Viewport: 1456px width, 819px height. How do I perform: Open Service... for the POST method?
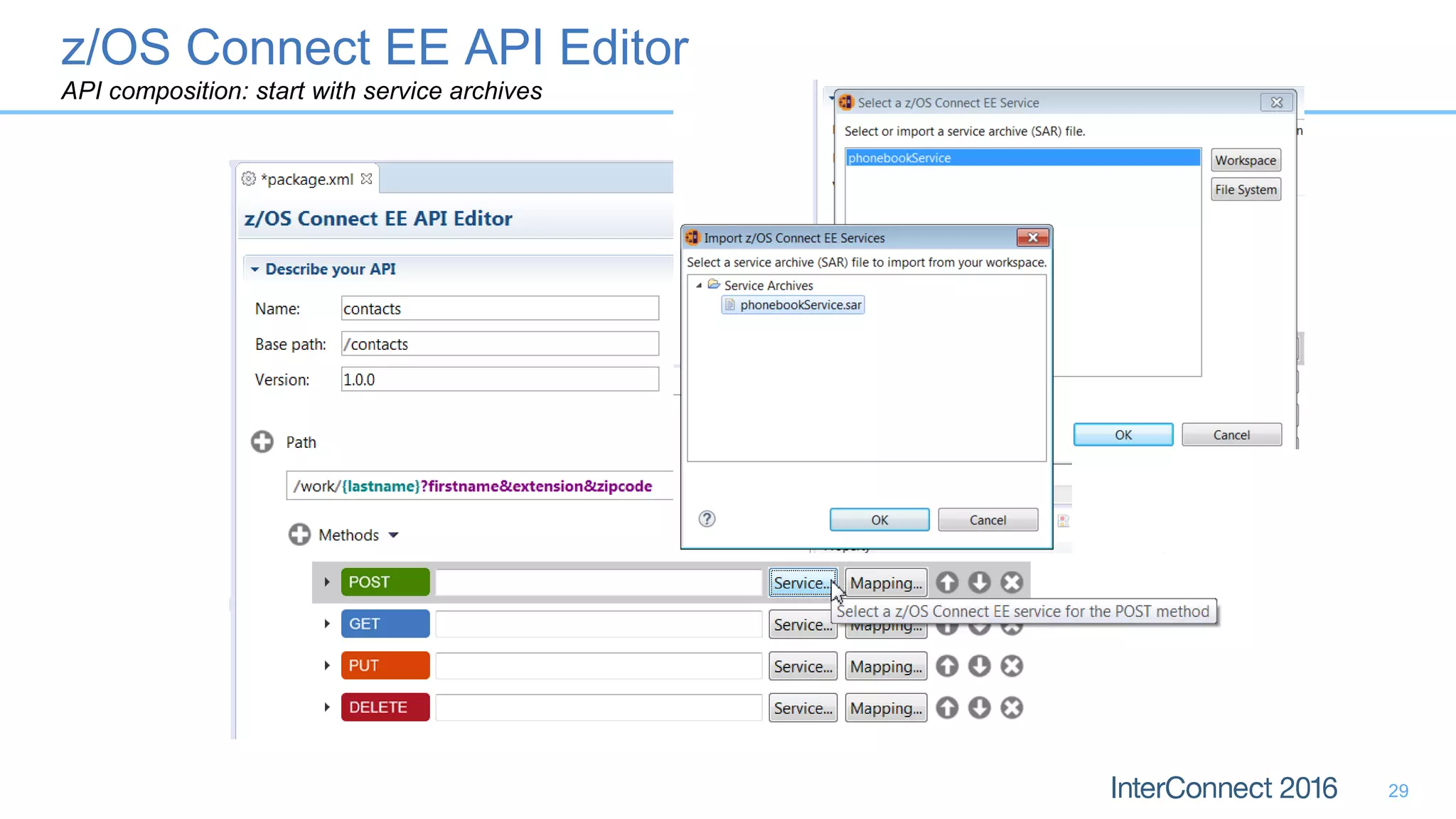pyautogui.click(x=803, y=583)
